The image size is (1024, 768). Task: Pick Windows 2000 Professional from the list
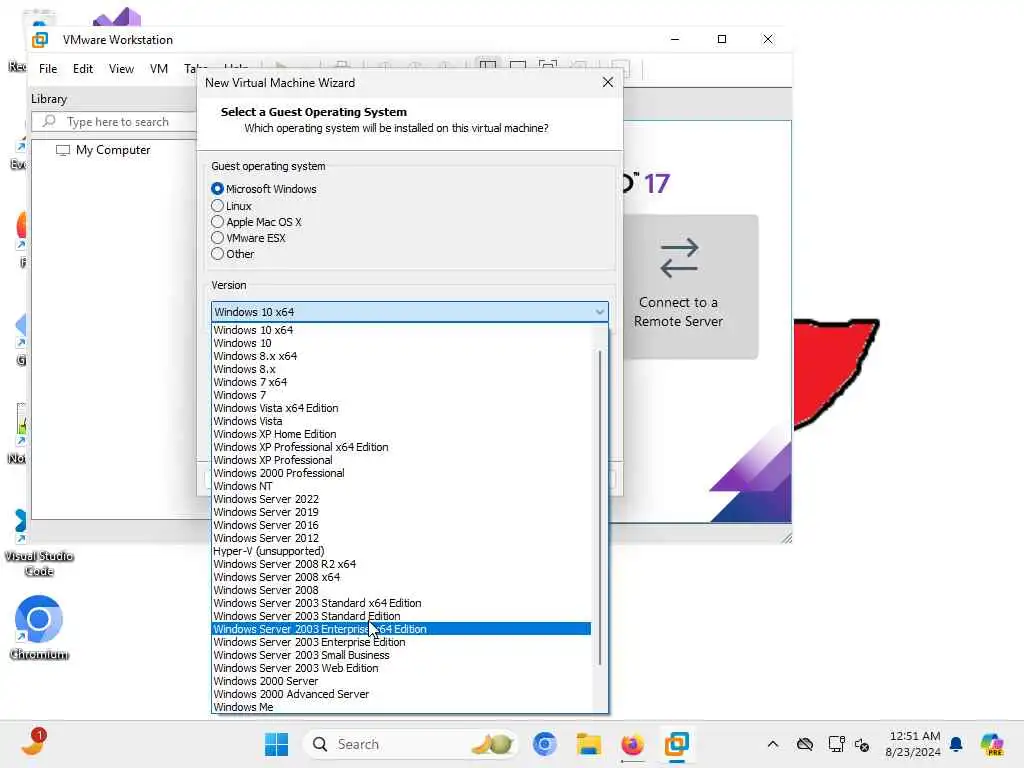pyautogui.click(x=402, y=473)
